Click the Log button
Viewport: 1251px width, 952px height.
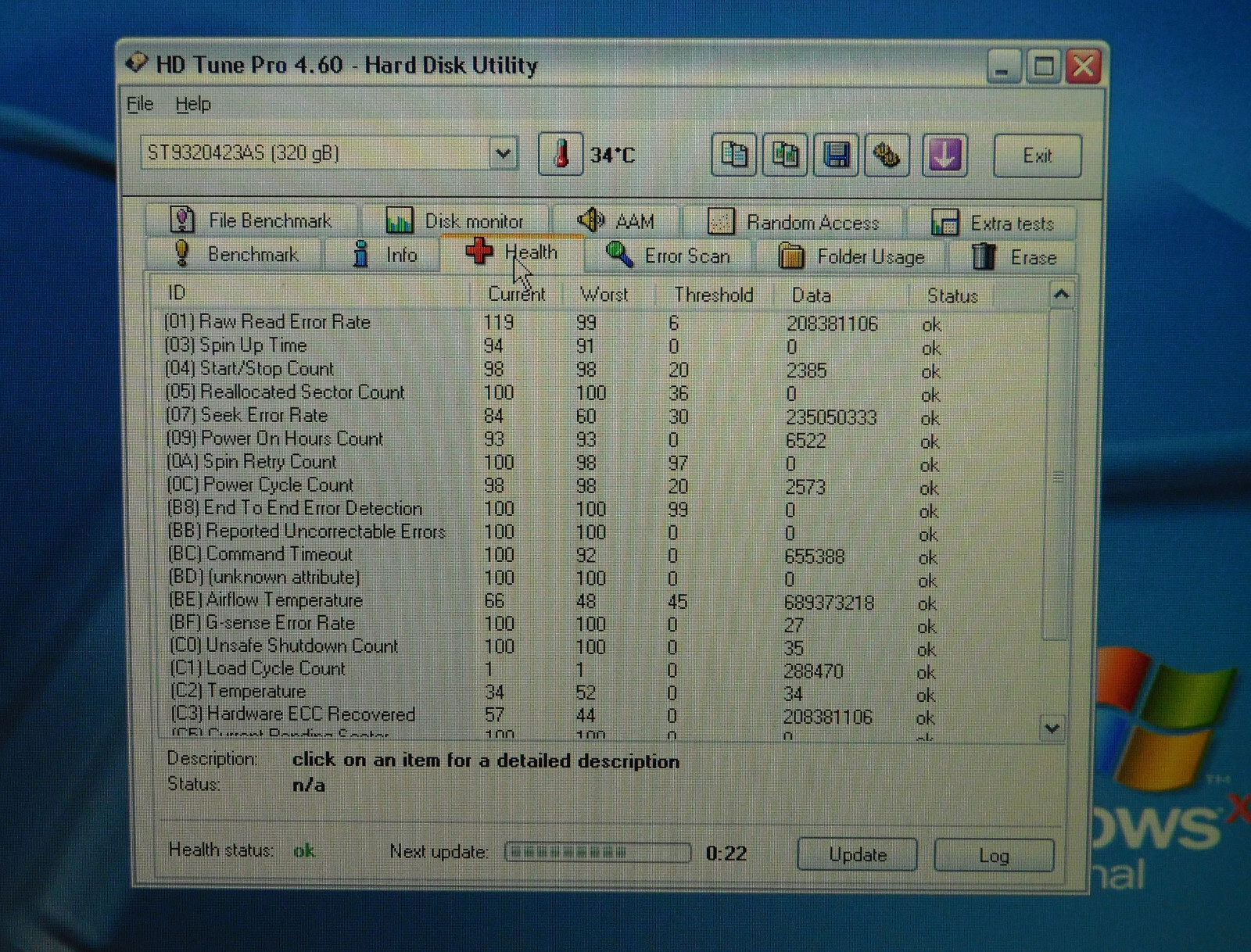(994, 855)
